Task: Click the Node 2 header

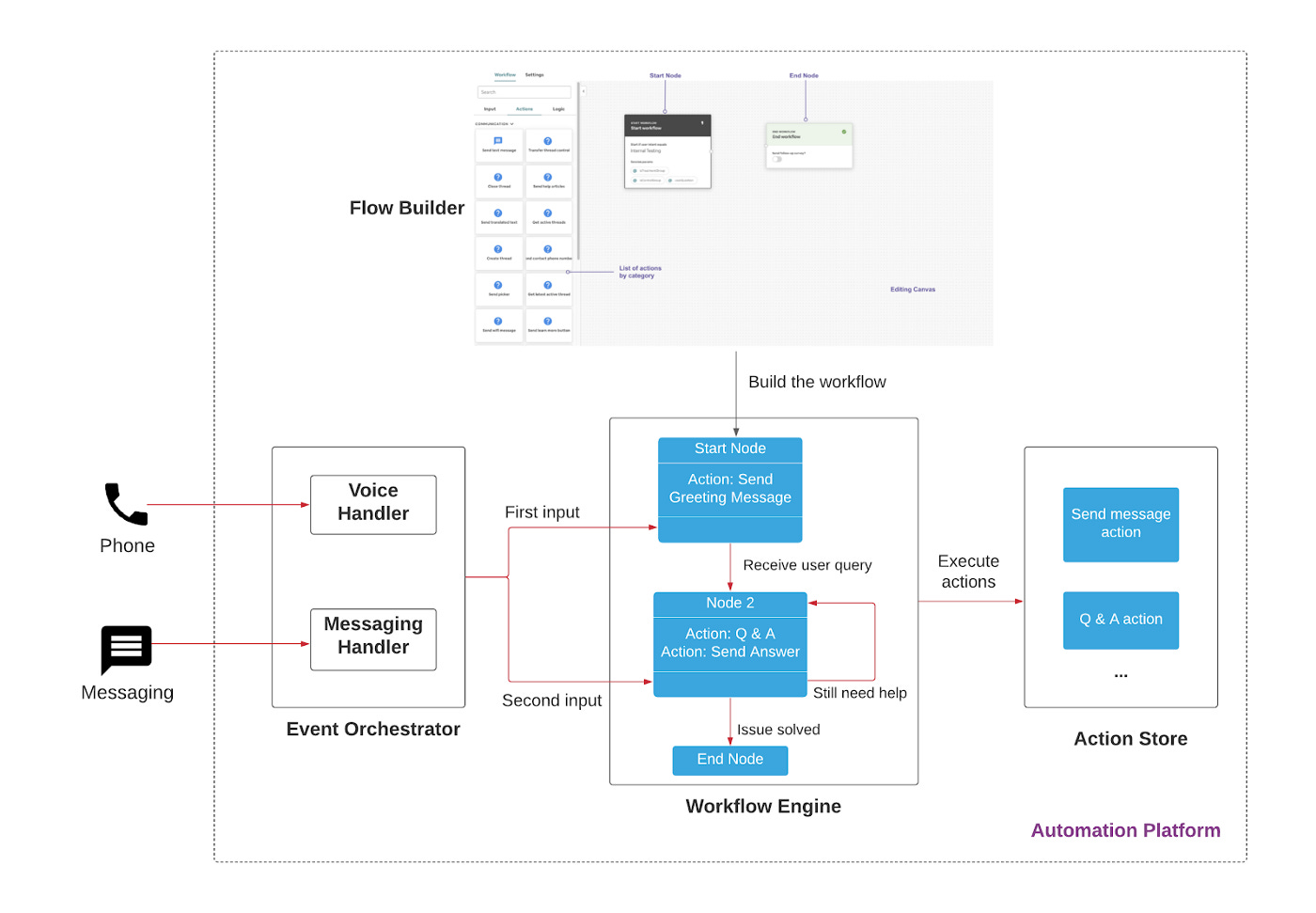Action: click(x=730, y=604)
